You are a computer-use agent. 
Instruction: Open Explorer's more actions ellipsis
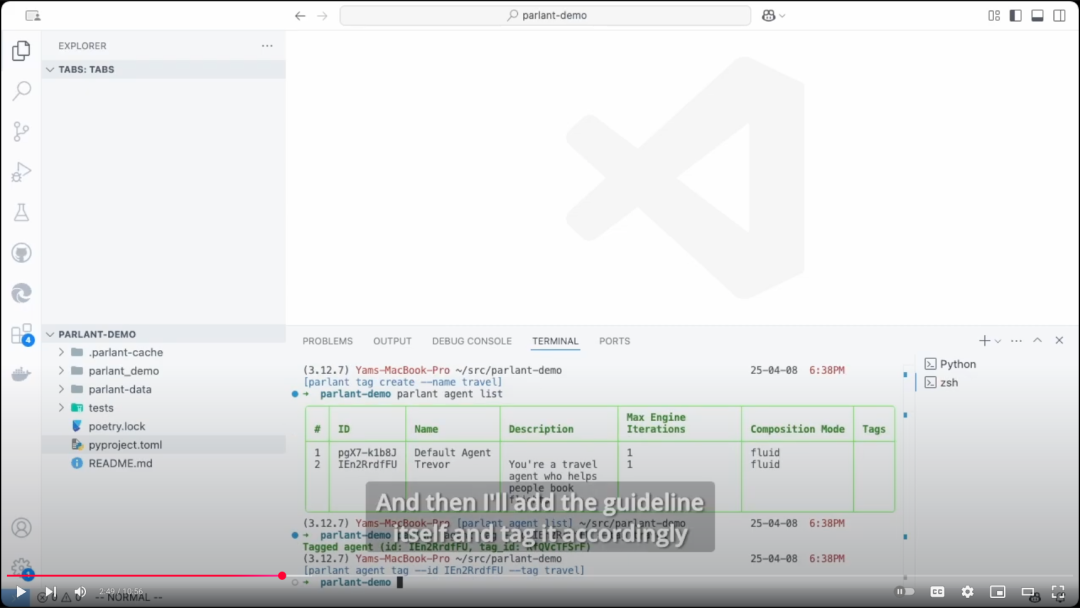267,46
